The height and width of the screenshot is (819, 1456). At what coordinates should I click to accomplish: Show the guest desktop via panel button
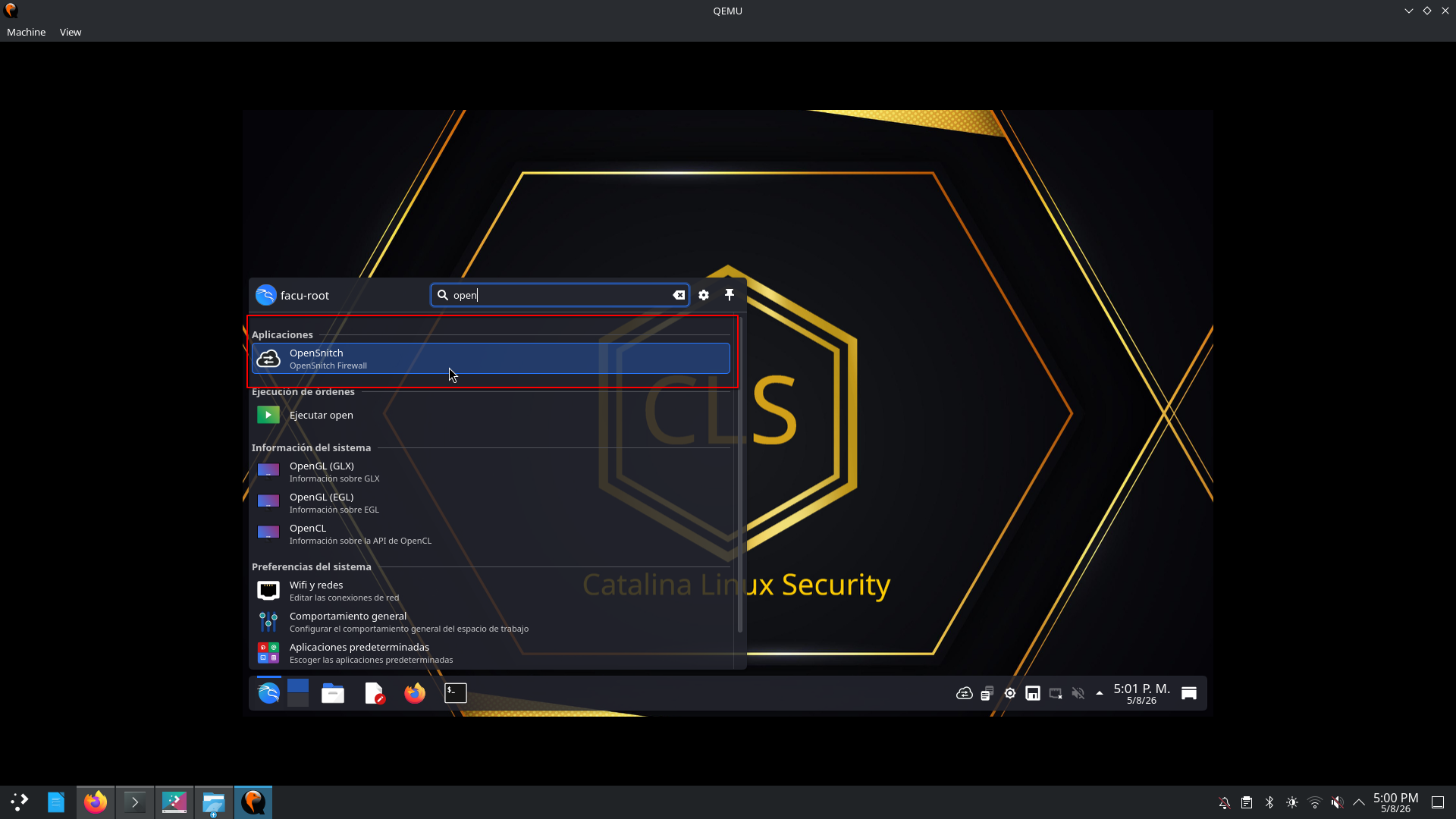click(x=1189, y=693)
